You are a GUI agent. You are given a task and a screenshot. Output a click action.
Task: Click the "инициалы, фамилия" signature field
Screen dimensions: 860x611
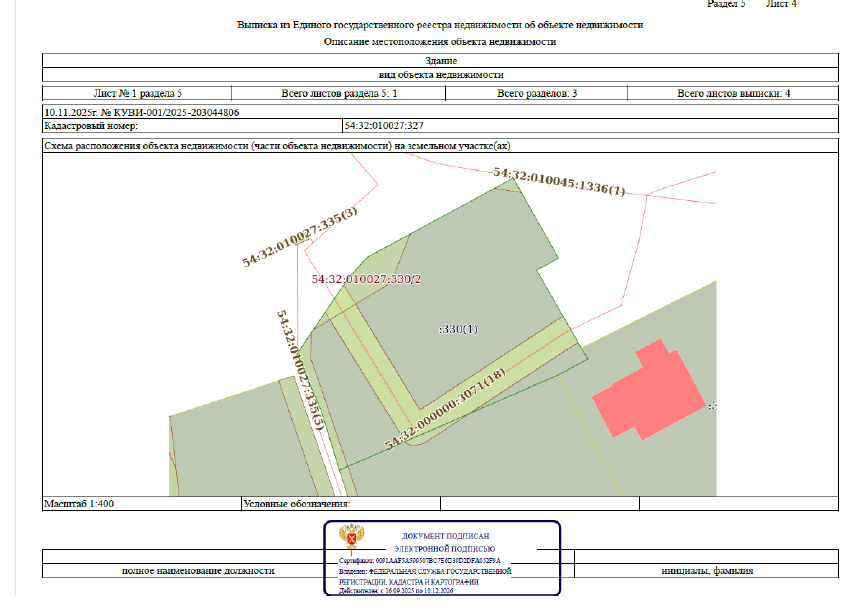coord(707,571)
